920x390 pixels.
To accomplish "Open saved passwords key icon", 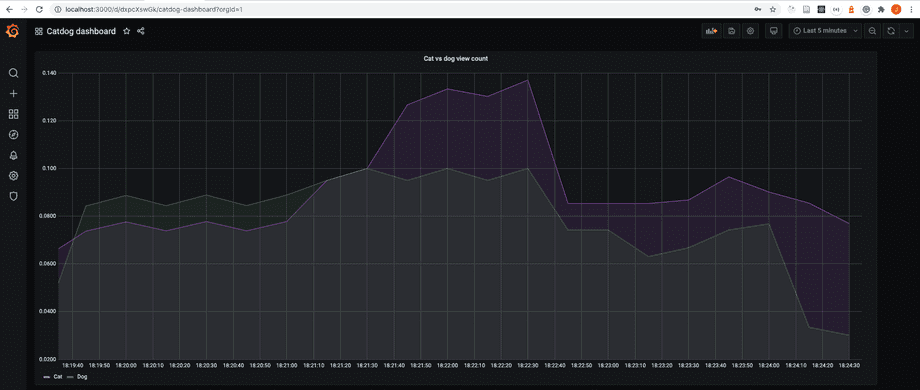I will coord(758,9).
